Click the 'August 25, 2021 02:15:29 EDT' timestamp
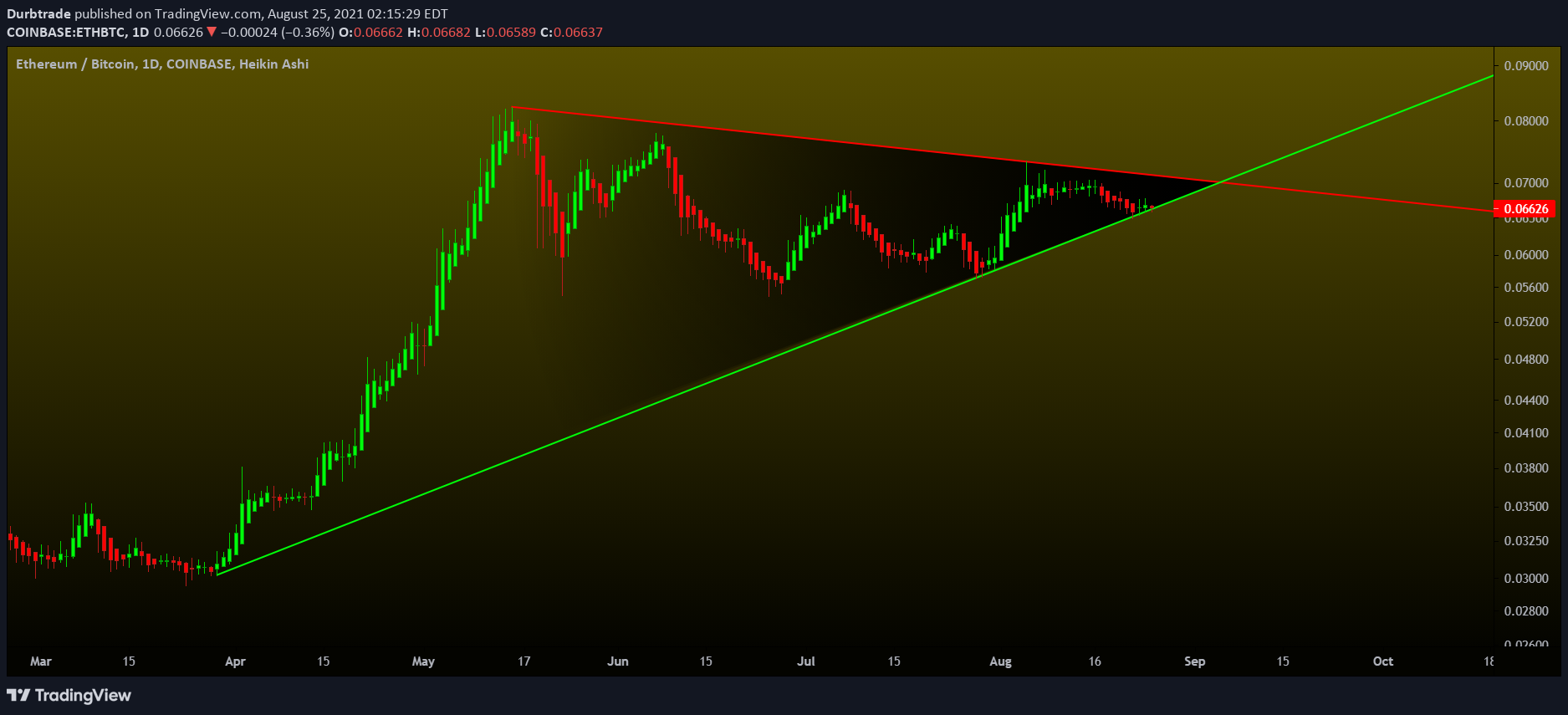This screenshot has height=715, width=1568. point(357,13)
